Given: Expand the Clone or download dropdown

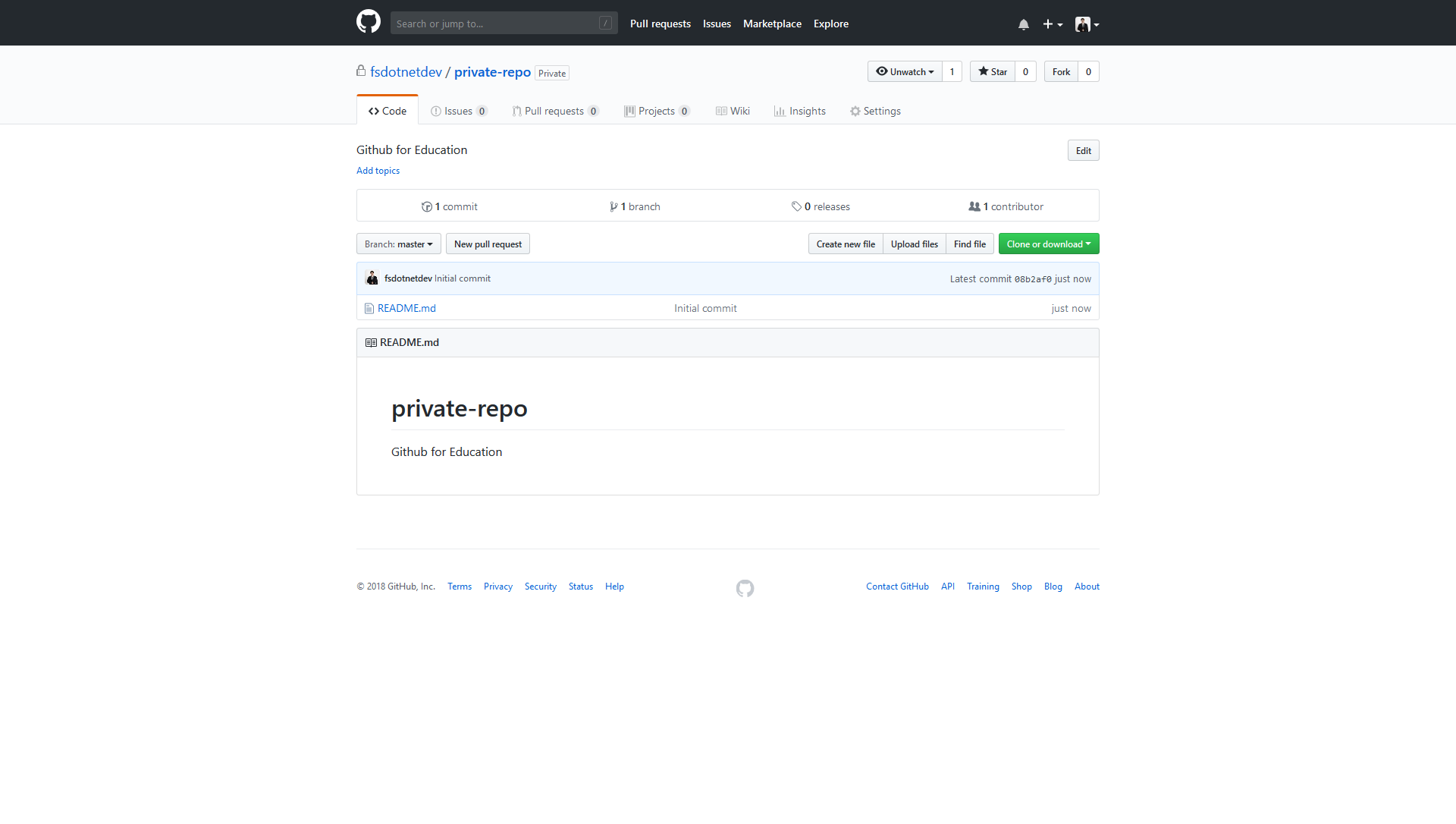Looking at the screenshot, I should [x=1049, y=244].
